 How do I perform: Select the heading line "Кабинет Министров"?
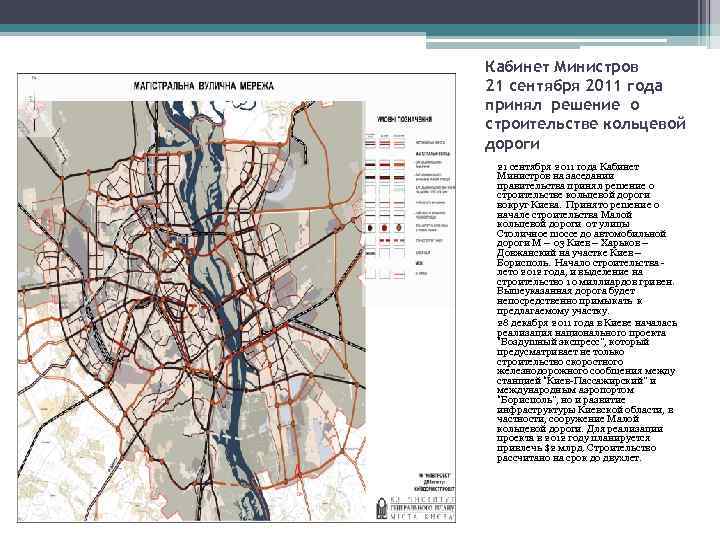(562, 67)
